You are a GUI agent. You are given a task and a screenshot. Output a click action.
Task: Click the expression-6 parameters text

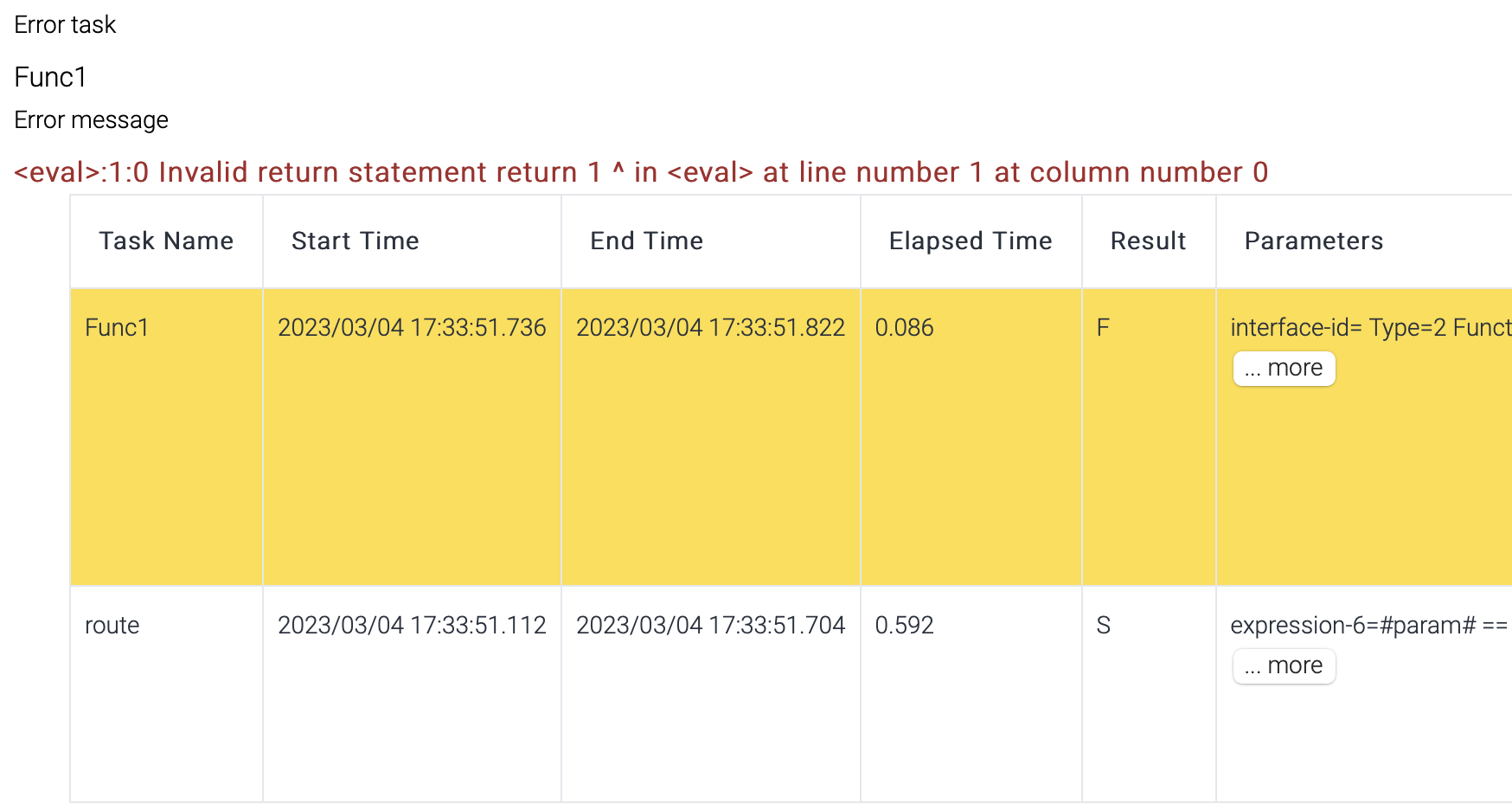click(1368, 626)
